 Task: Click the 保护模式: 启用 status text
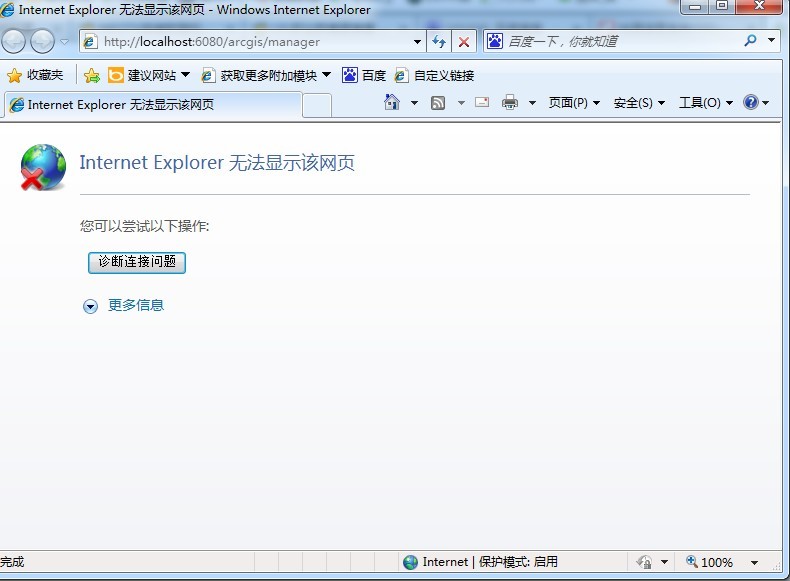point(518,562)
